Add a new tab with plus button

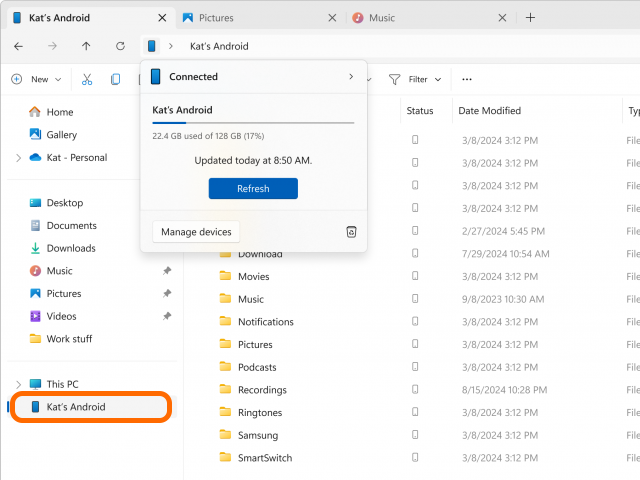click(530, 18)
